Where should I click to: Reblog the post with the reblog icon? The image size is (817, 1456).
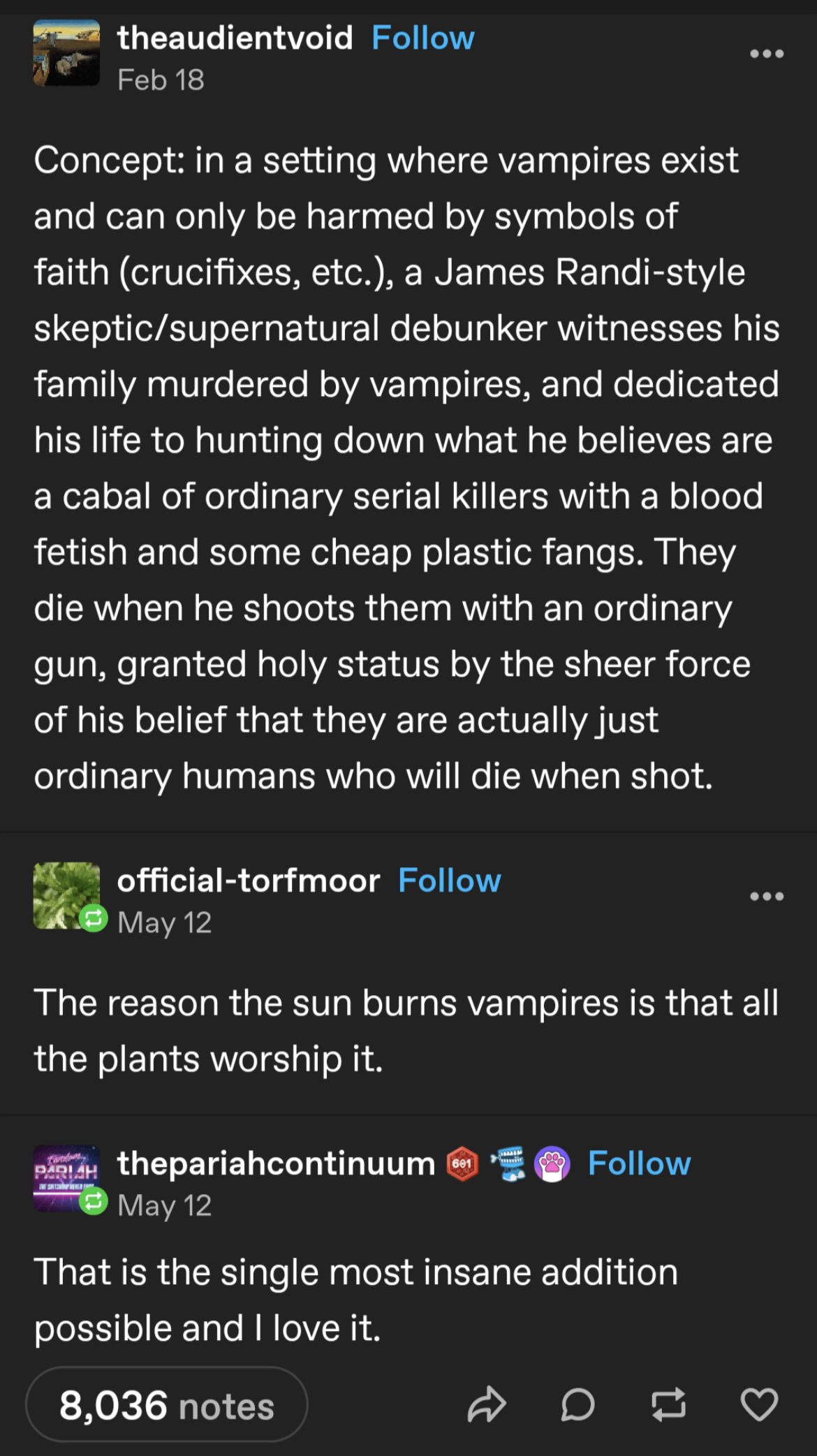(x=668, y=1404)
